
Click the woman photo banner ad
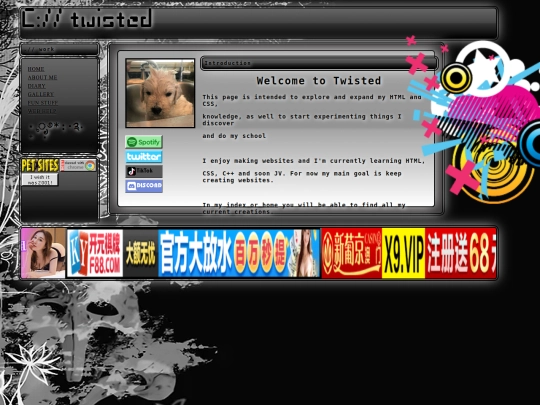pyautogui.click(x=43, y=253)
